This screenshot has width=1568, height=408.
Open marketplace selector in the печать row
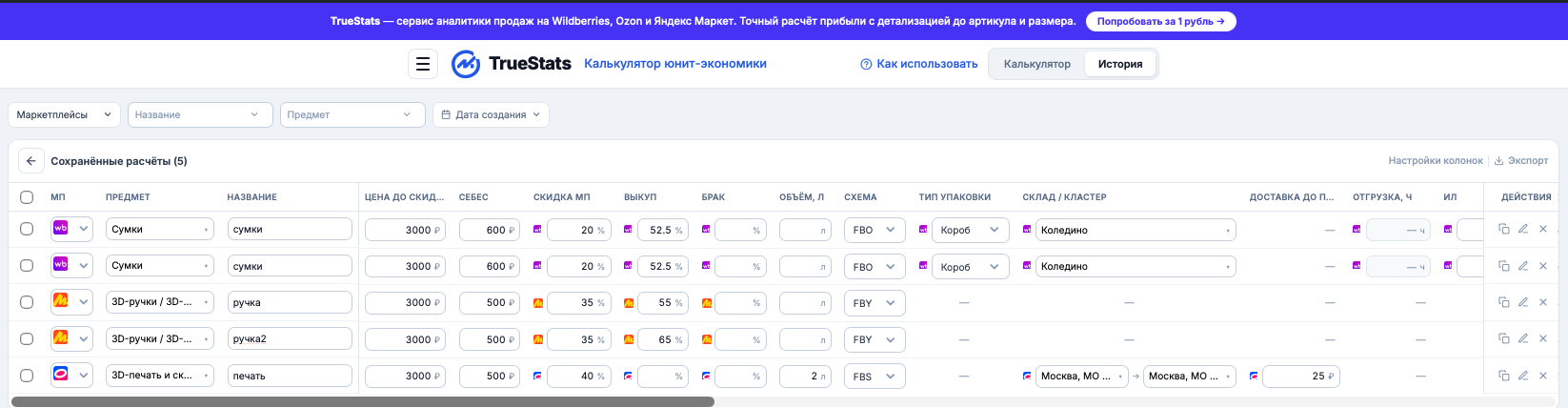[x=71, y=376]
